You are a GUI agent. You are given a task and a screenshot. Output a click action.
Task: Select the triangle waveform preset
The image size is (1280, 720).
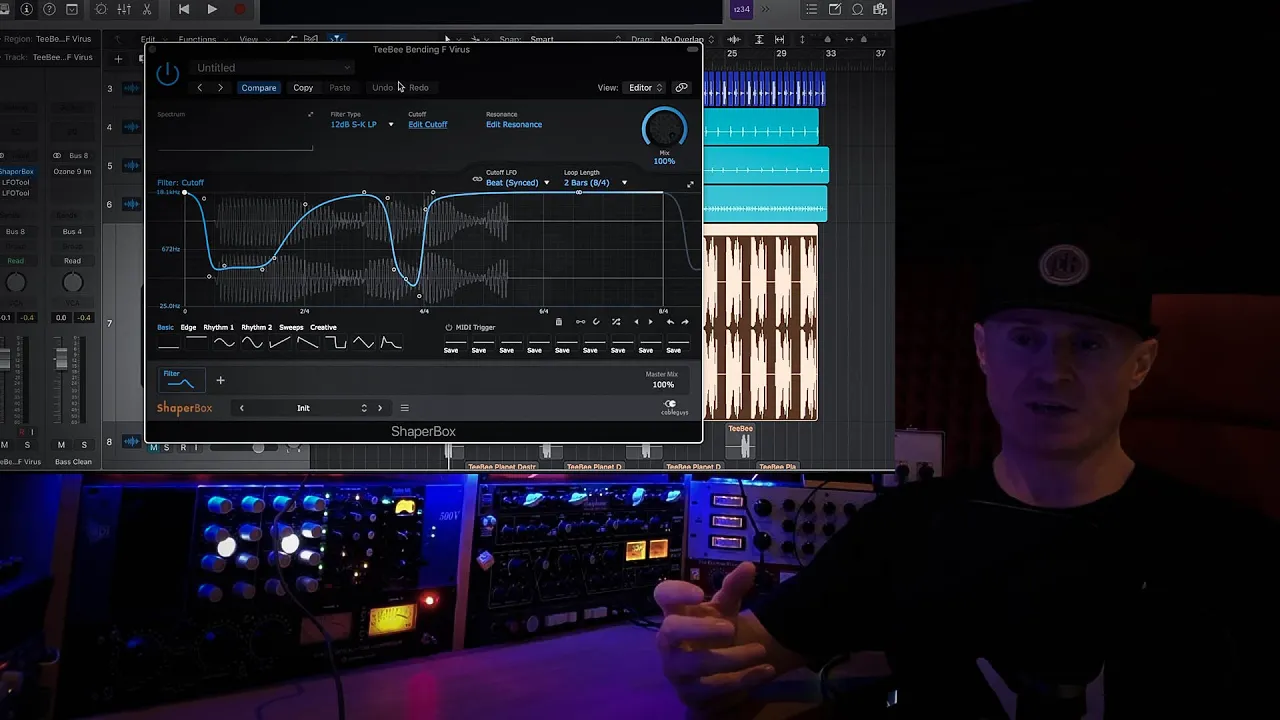point(364,344)
